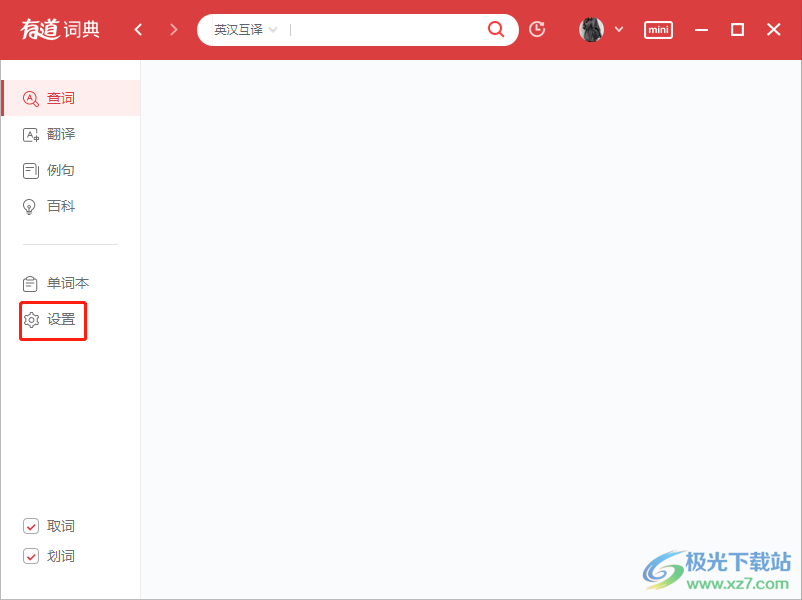The width and height of the screenshot is (802, 600).
Task: Click the red magnifier search icon
Action: click(x=496, y=29)
